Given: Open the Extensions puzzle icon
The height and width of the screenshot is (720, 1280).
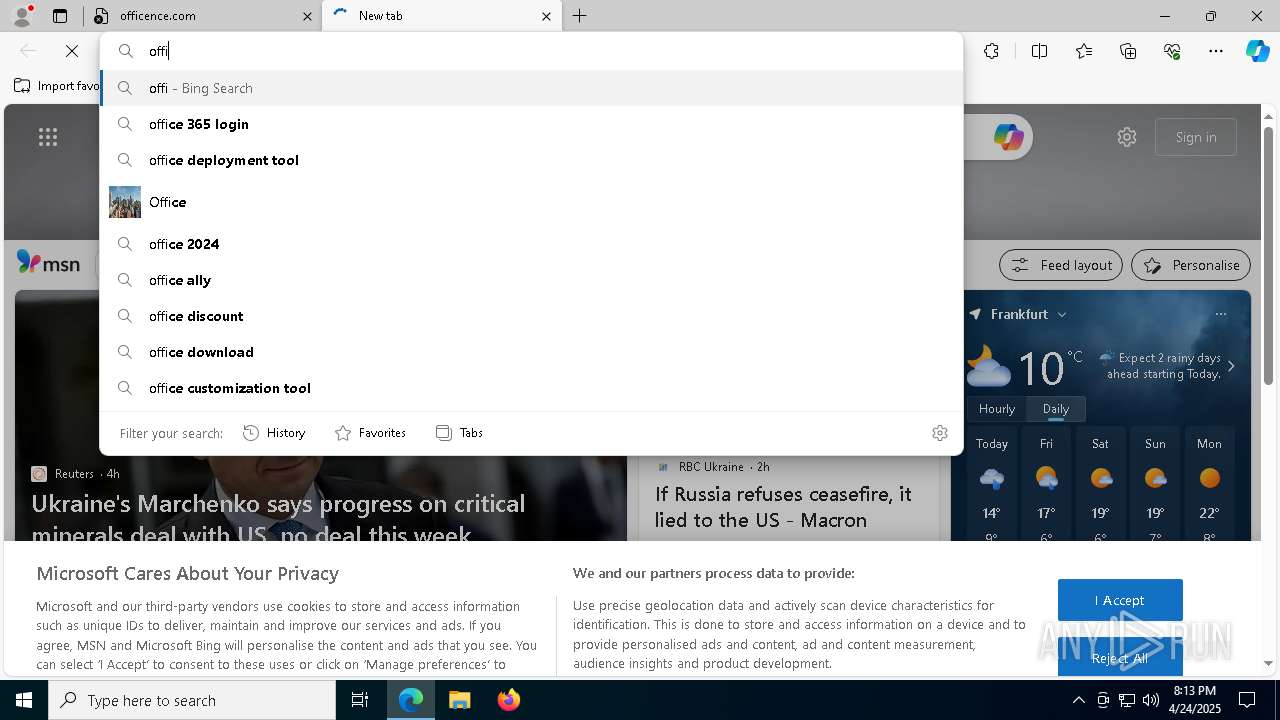Looking at the screenshot, I should [991, 51].
